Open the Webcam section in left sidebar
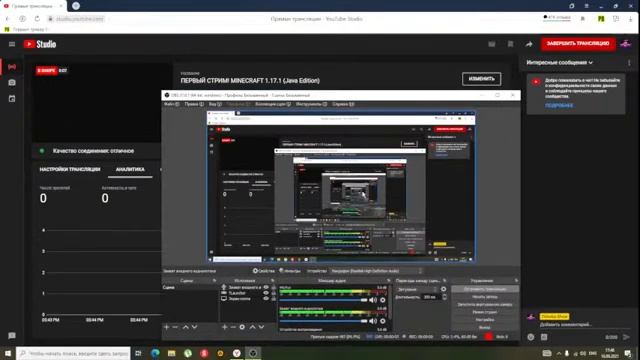 pyautogui.click(x=12, y=82)
